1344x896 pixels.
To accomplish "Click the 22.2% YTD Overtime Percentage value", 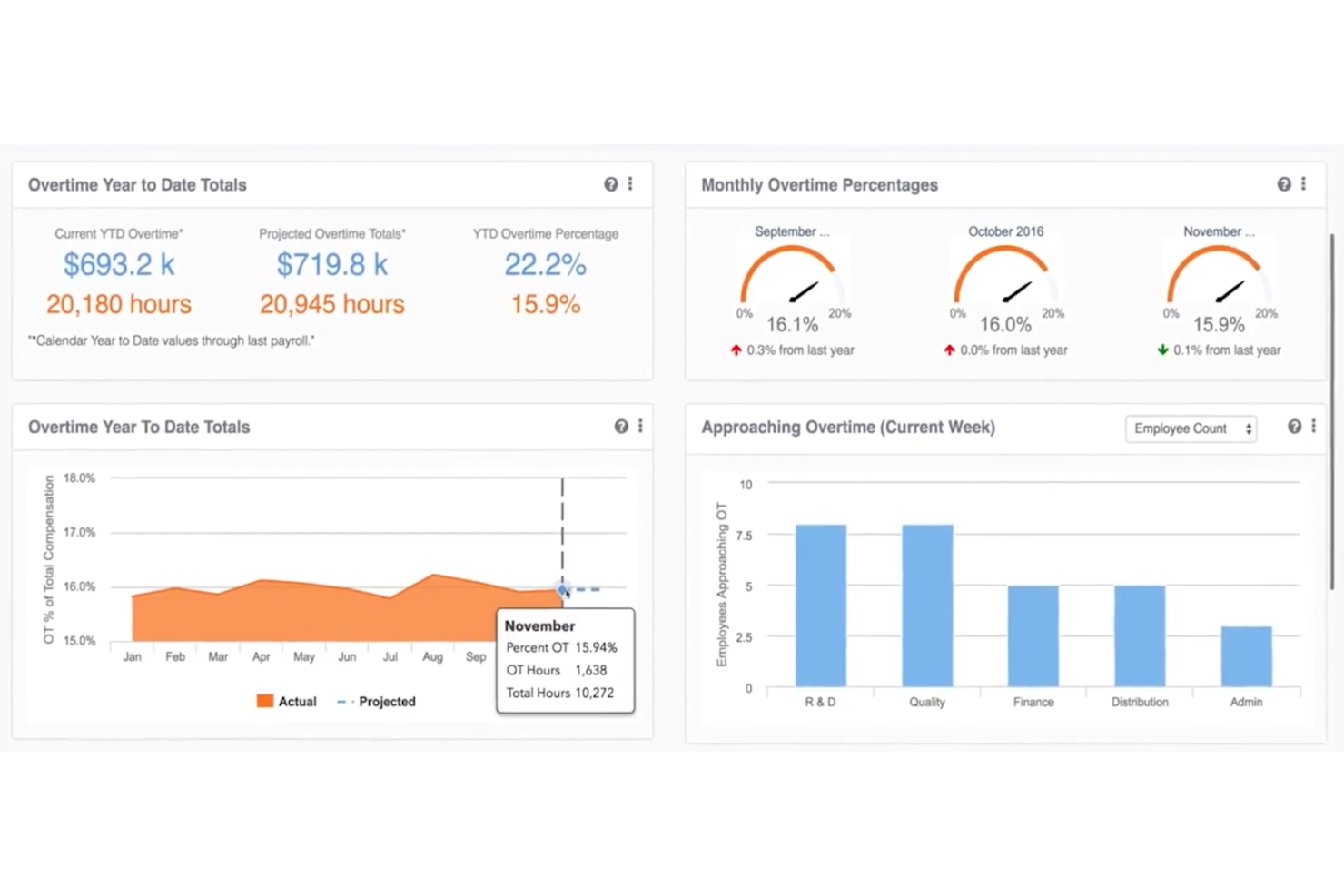I will tap(546, 265).
